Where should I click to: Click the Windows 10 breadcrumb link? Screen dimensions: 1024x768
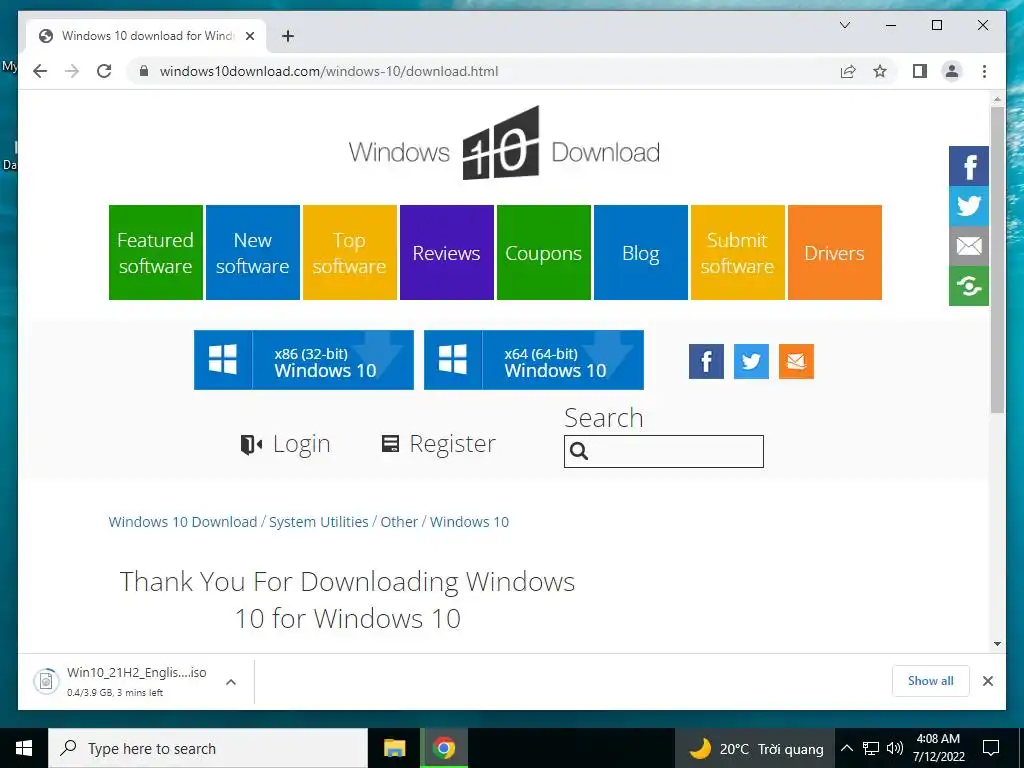point(469,522)
